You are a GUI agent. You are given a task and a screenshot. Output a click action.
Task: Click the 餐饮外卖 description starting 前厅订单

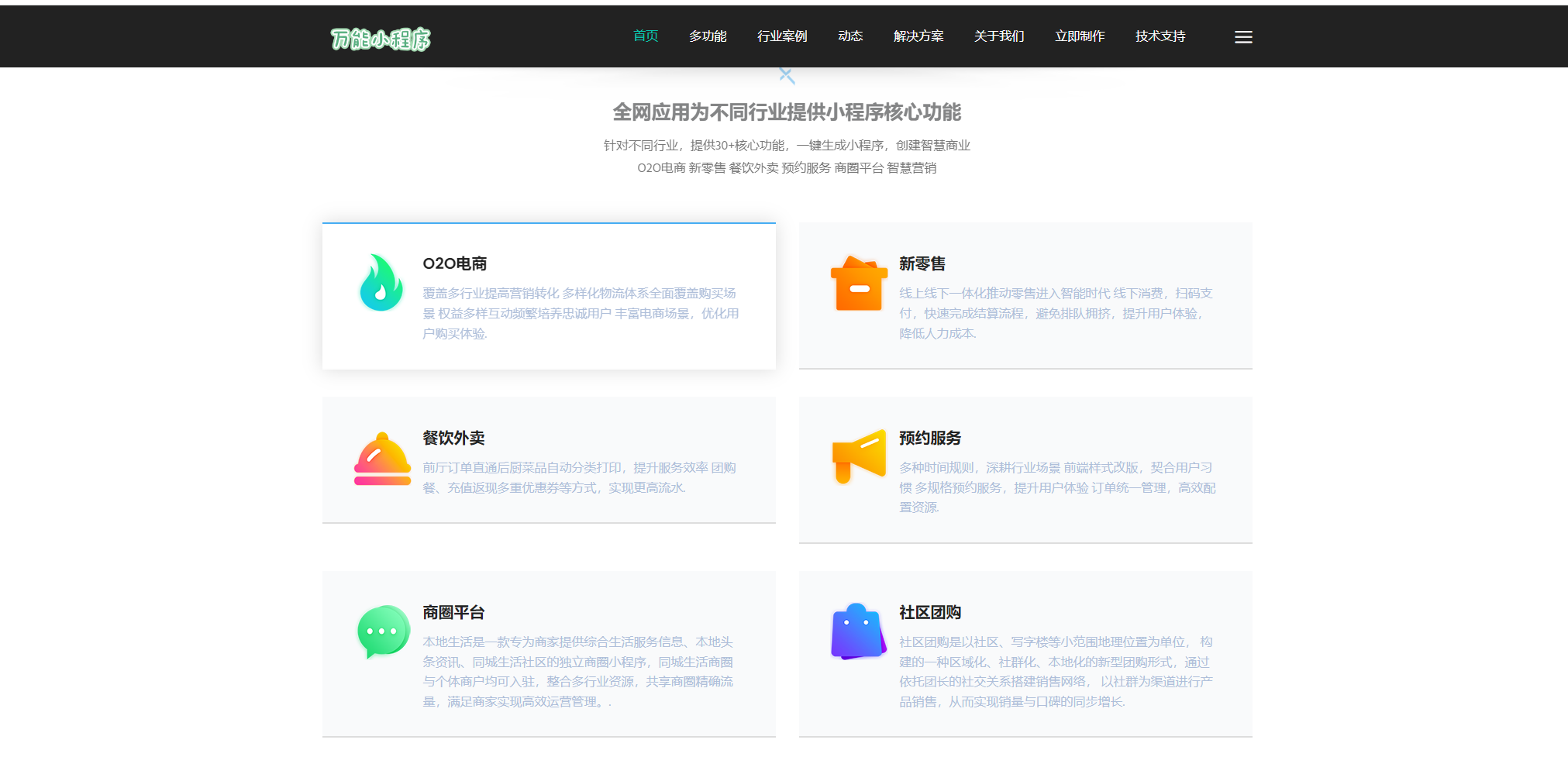point(579,477)
